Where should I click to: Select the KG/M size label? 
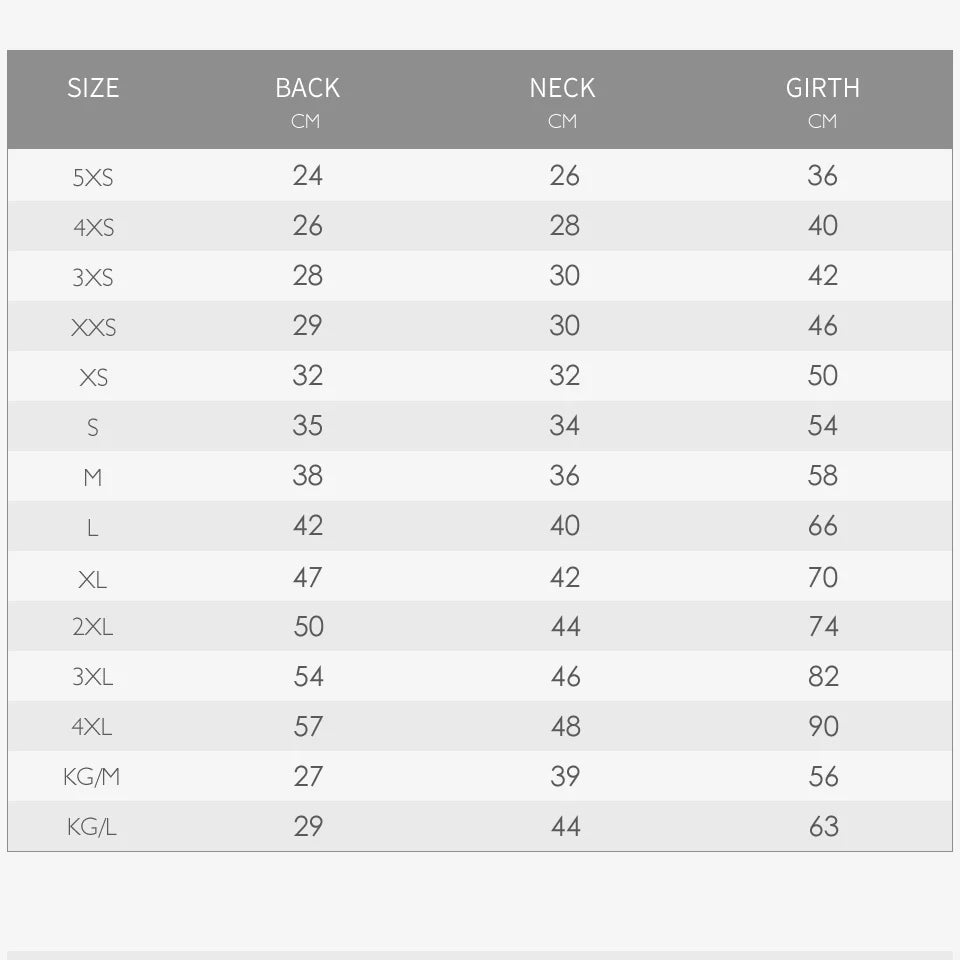[92, 778]
